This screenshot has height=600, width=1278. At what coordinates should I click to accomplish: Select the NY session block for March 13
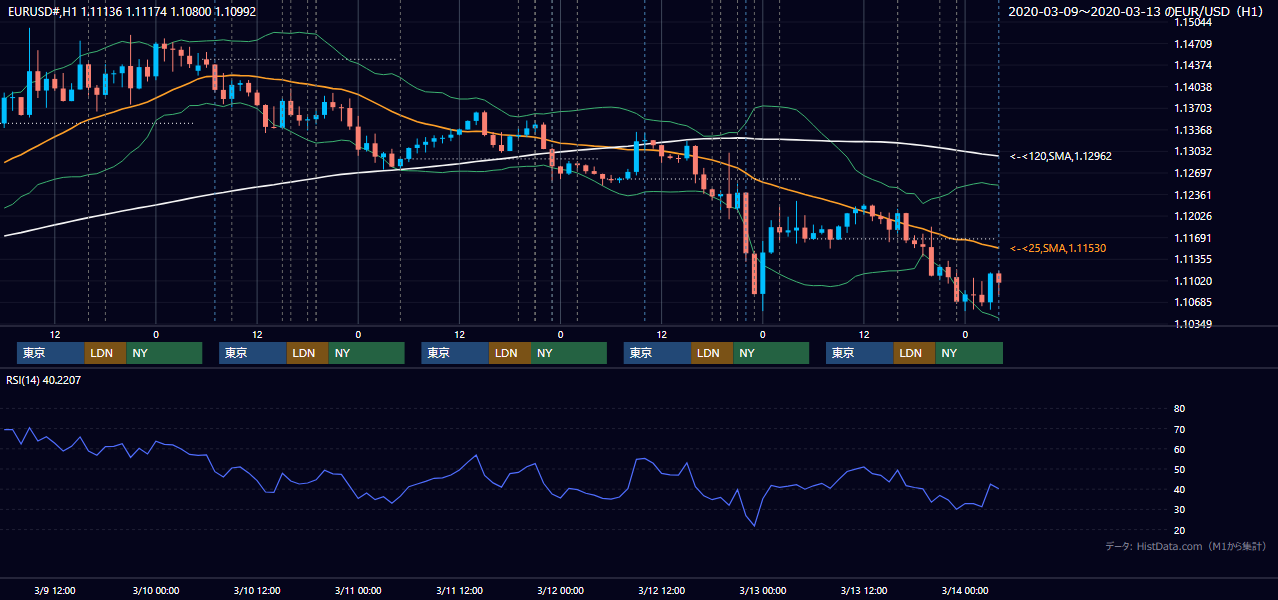[969, 353]
